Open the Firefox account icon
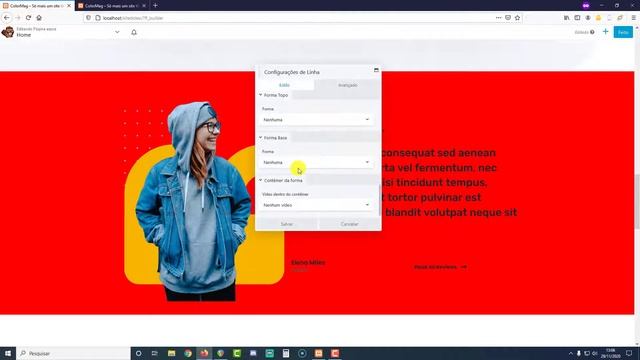This screenshot has width=640, height=360. (x=588, y=18)
